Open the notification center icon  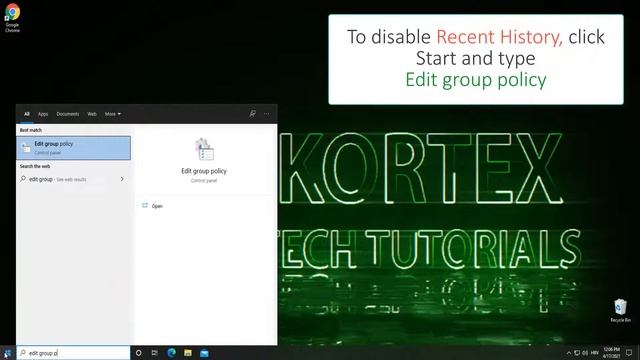pos(629,353)
